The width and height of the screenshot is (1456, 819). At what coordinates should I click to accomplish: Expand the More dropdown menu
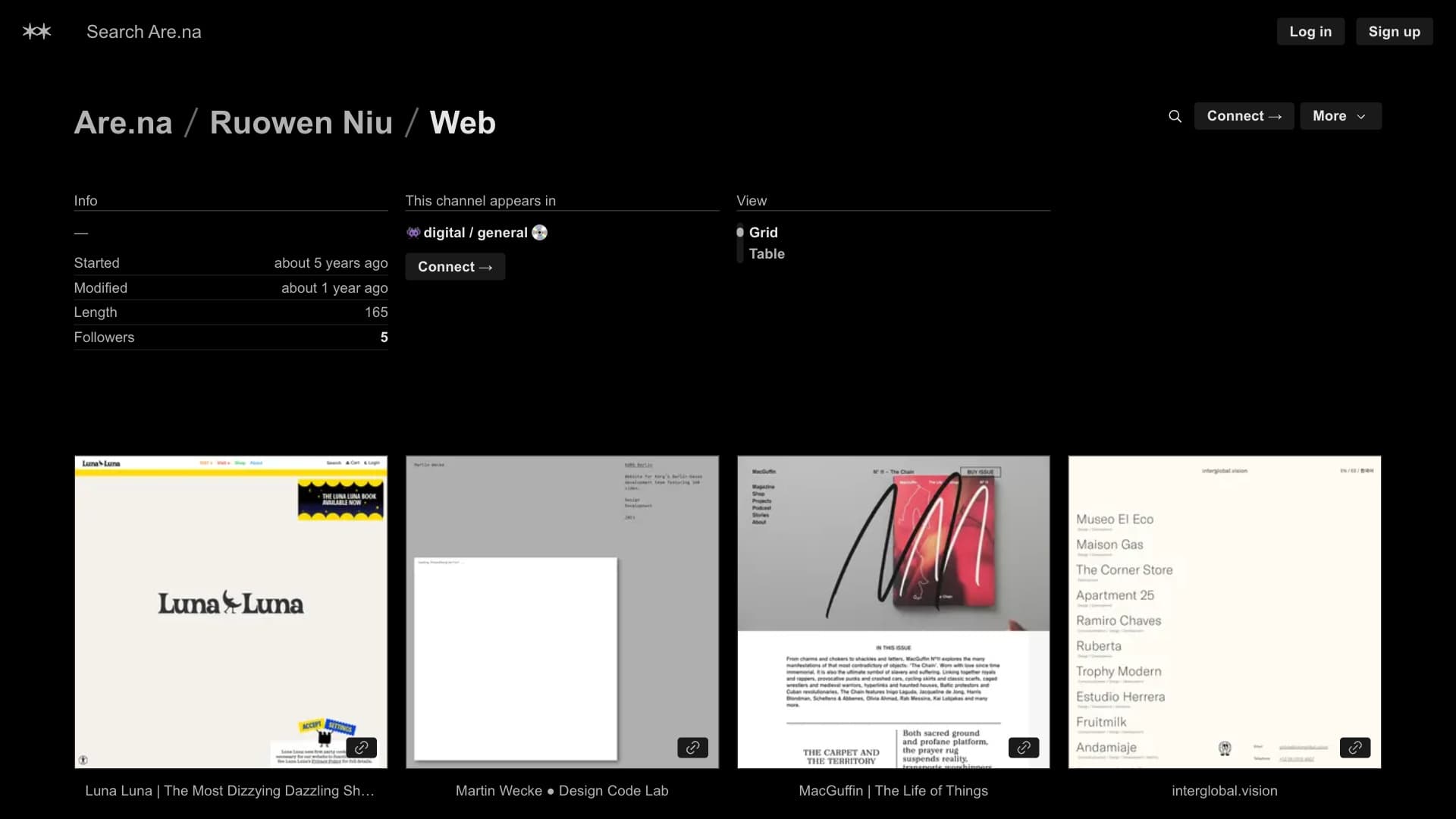(1340, 116)
